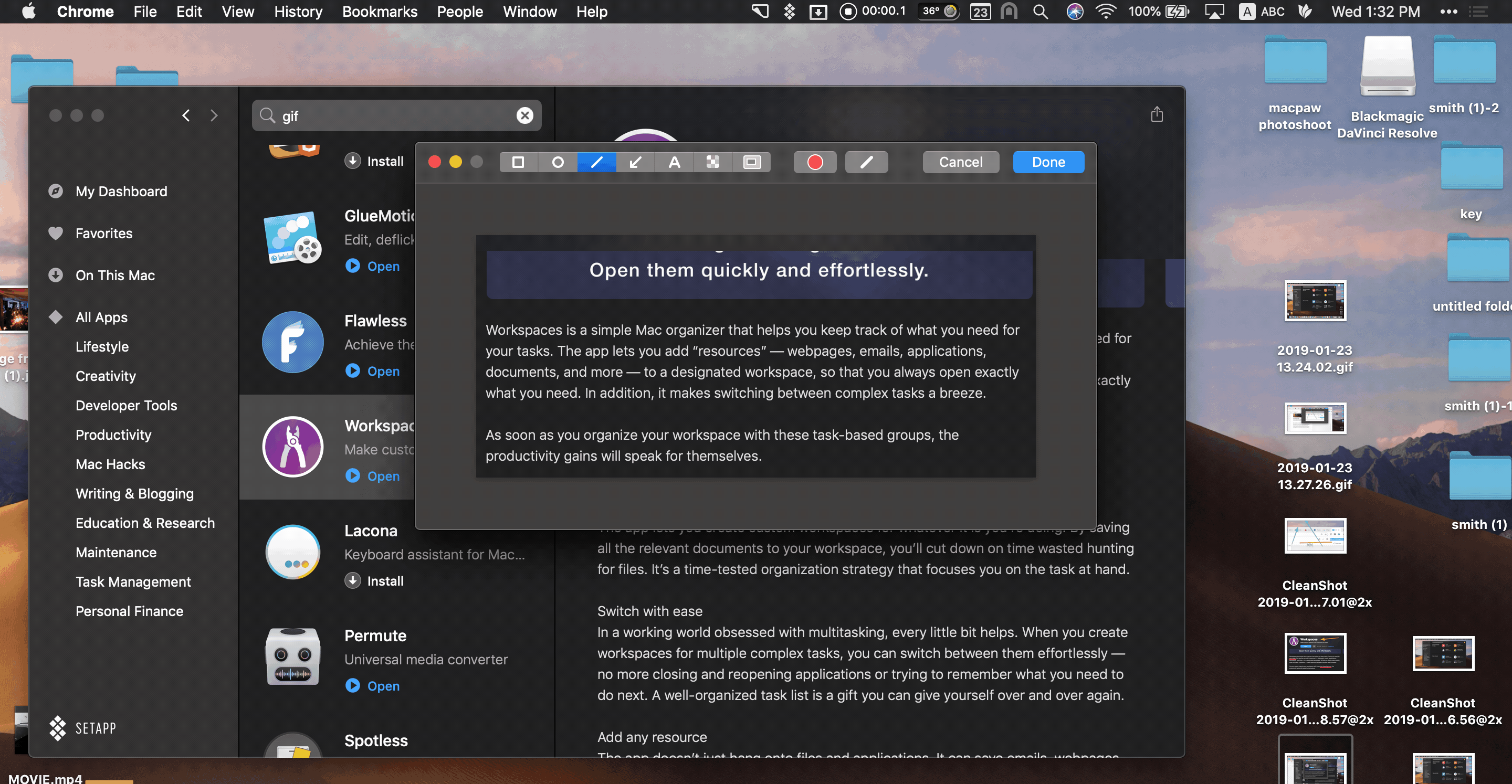Expand the Writing & Blogging sidebar section
This screenshot has width=1512, height=784.
(134, 492)
